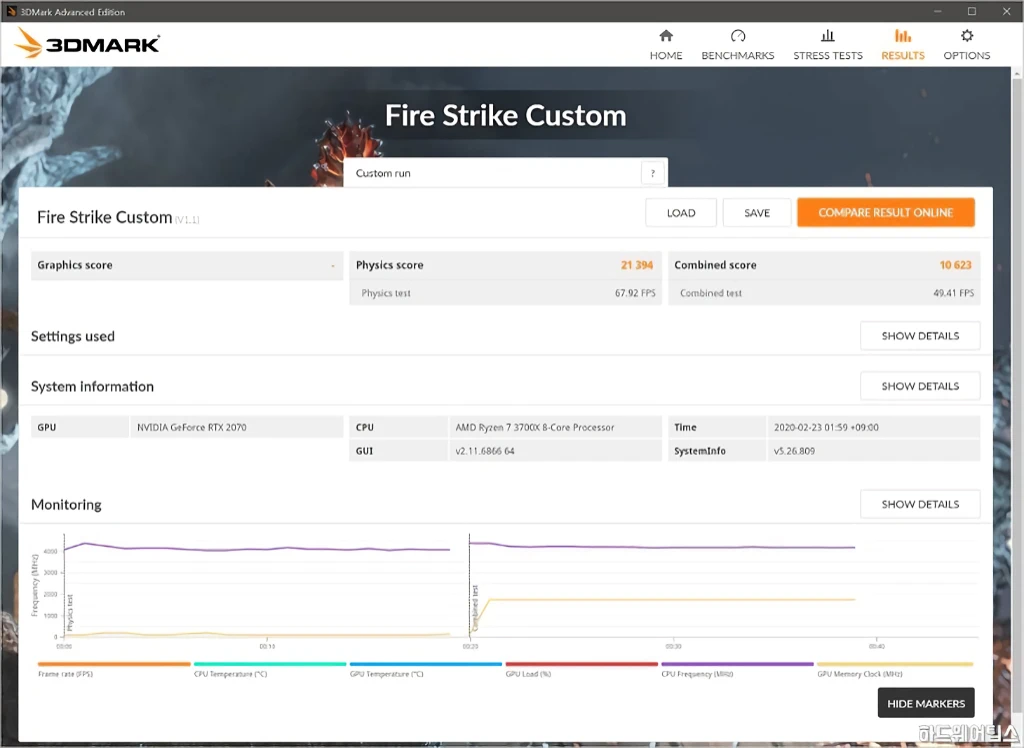
Task: Click SystemInfo version v5.26.809
Action: pos(794,451)
